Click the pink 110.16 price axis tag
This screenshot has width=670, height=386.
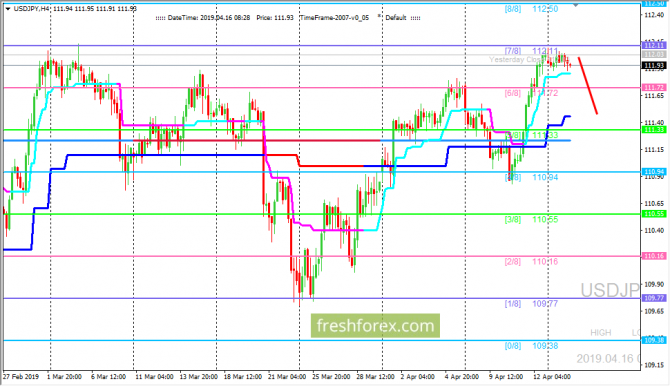point(654,256)
